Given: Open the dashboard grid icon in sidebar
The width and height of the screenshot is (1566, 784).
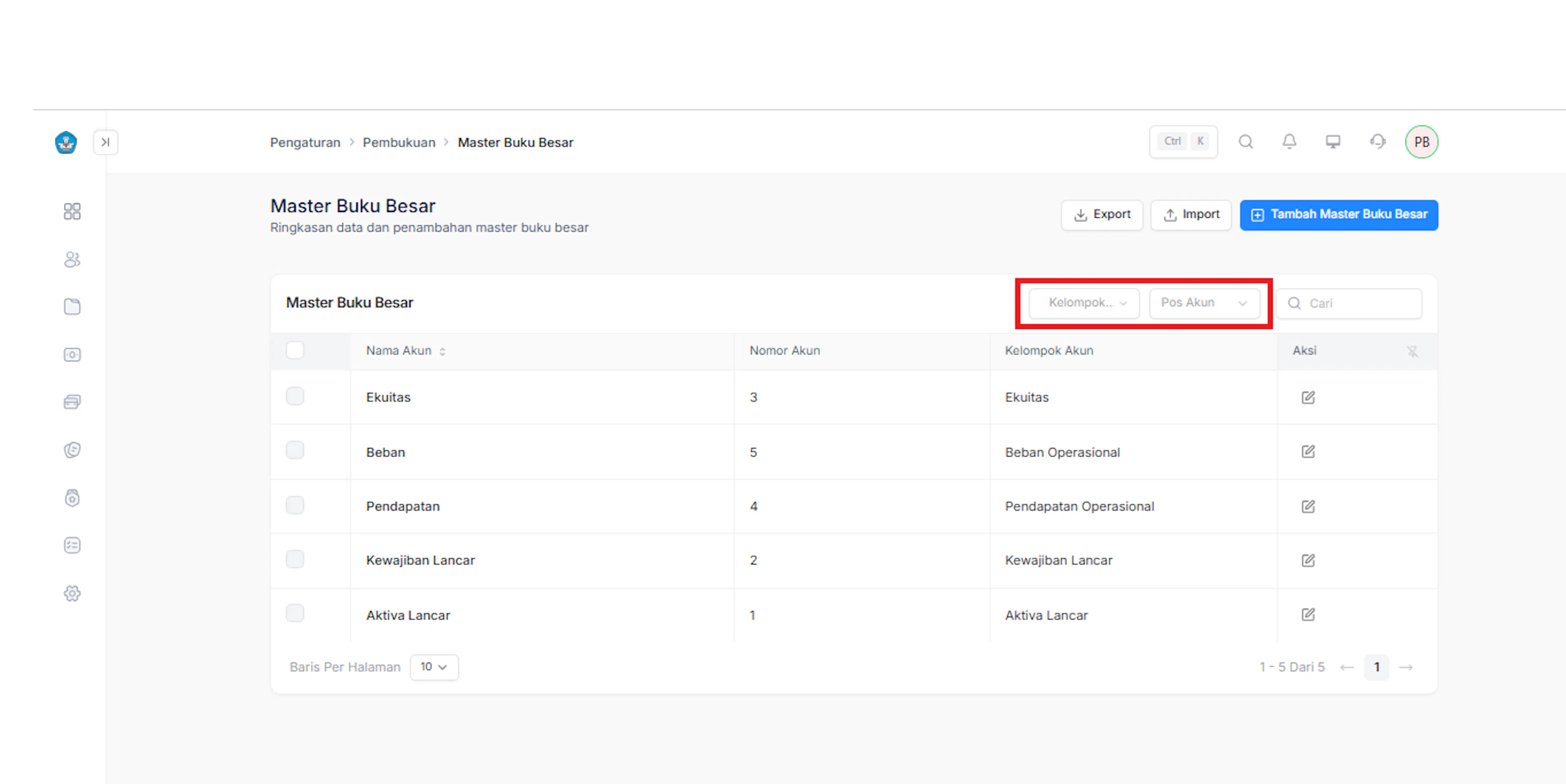Looking at the screenshot, I should coord(72,211).
